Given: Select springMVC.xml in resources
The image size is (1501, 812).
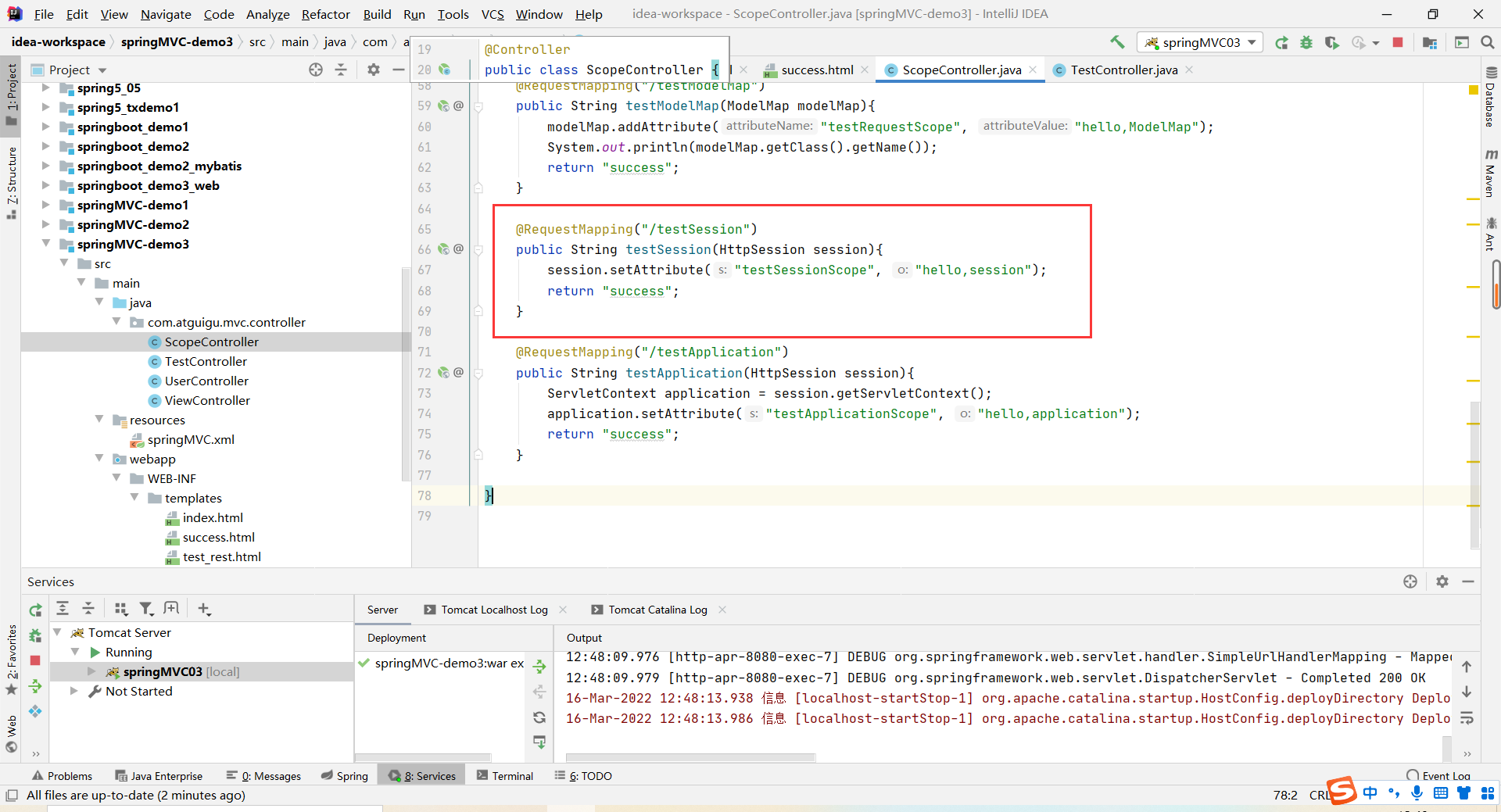Looking at the screenshot, I should [191, 439].
